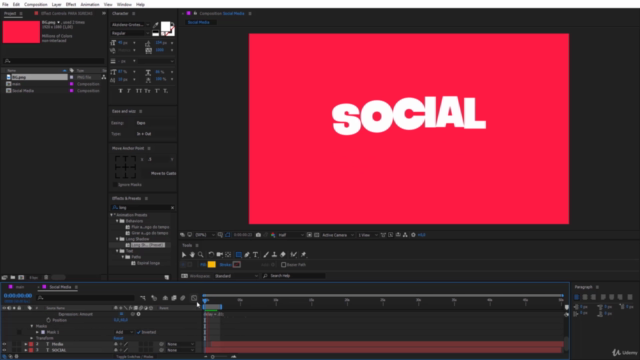Image resolution: width=640 pixels, height=360 pixels.
Task: Select the Pen tool
Action: (247, 255)
